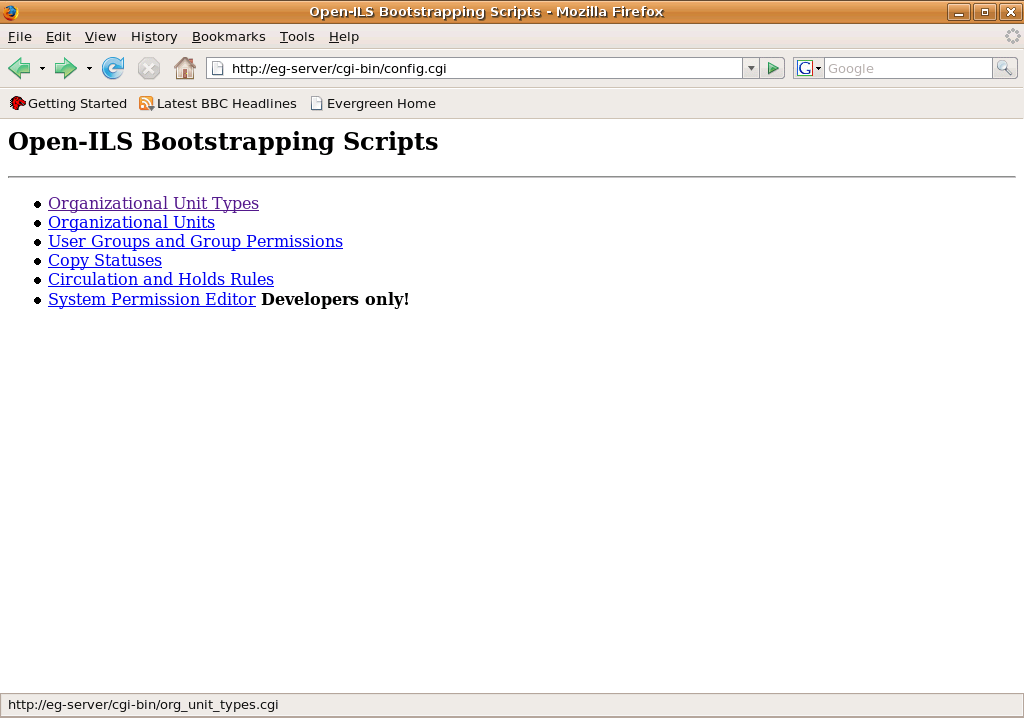Click the search magnifier icon
The width and height of the screenshot is (1024, 718).
pyautogui.click(x=1004, y=69)
